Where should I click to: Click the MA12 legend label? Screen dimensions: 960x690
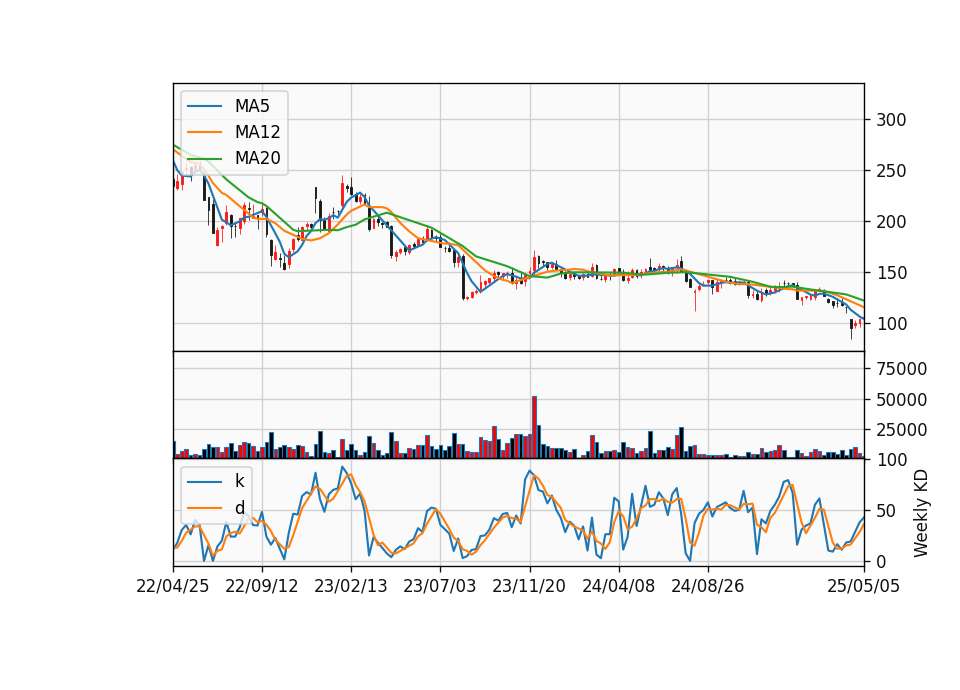point(257,132)
